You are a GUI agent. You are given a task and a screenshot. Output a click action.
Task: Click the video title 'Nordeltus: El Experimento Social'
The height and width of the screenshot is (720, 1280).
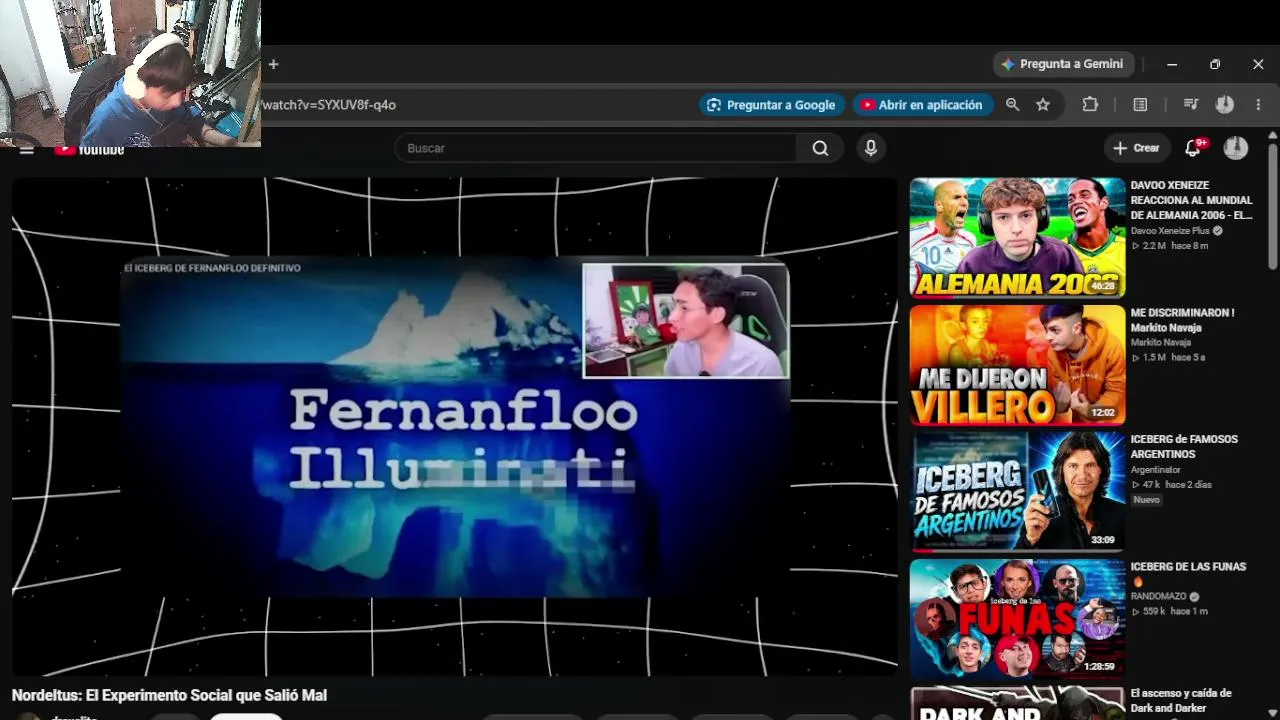(x=169, y=695)
